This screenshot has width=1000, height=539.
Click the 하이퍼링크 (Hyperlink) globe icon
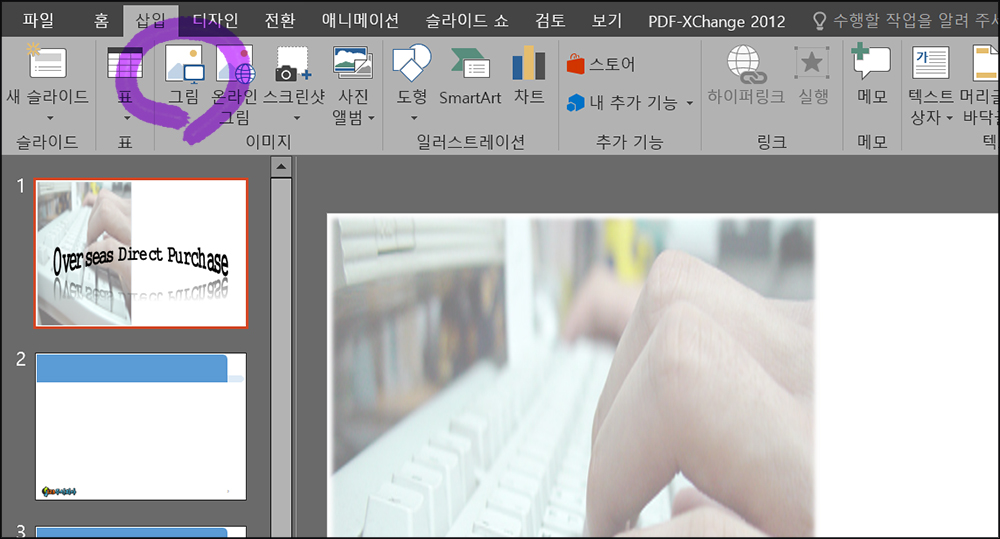pos(746,64)
